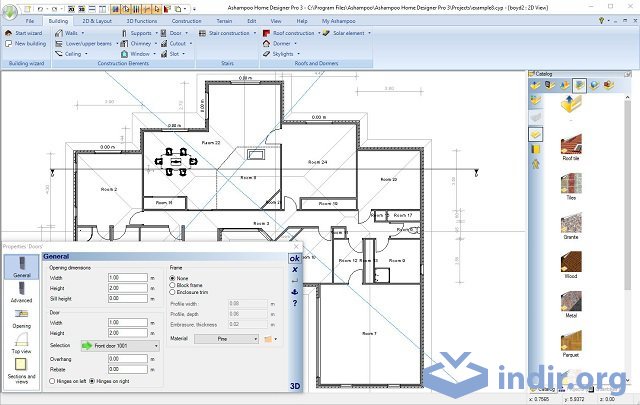This screenshot has height=405, width=640.
Task: Click the help question mark in Properties dialog
Action: point(295,303)
